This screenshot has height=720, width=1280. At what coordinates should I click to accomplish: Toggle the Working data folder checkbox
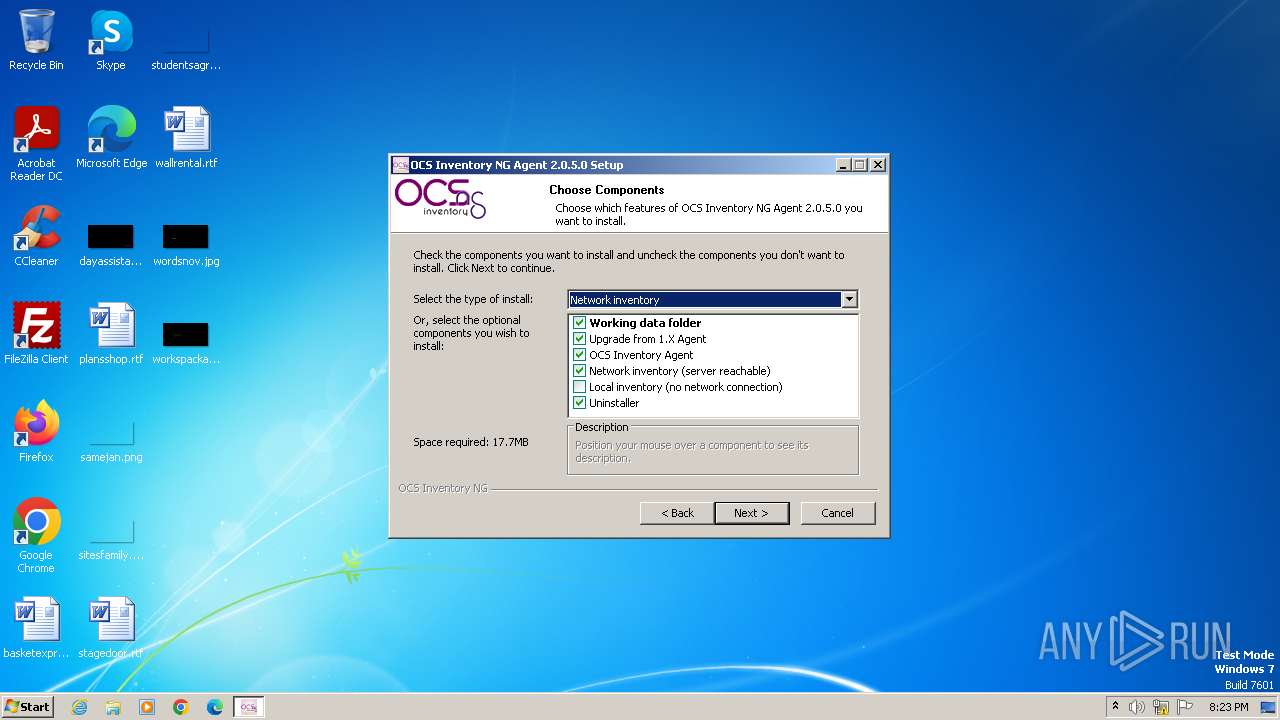[579, 323]
